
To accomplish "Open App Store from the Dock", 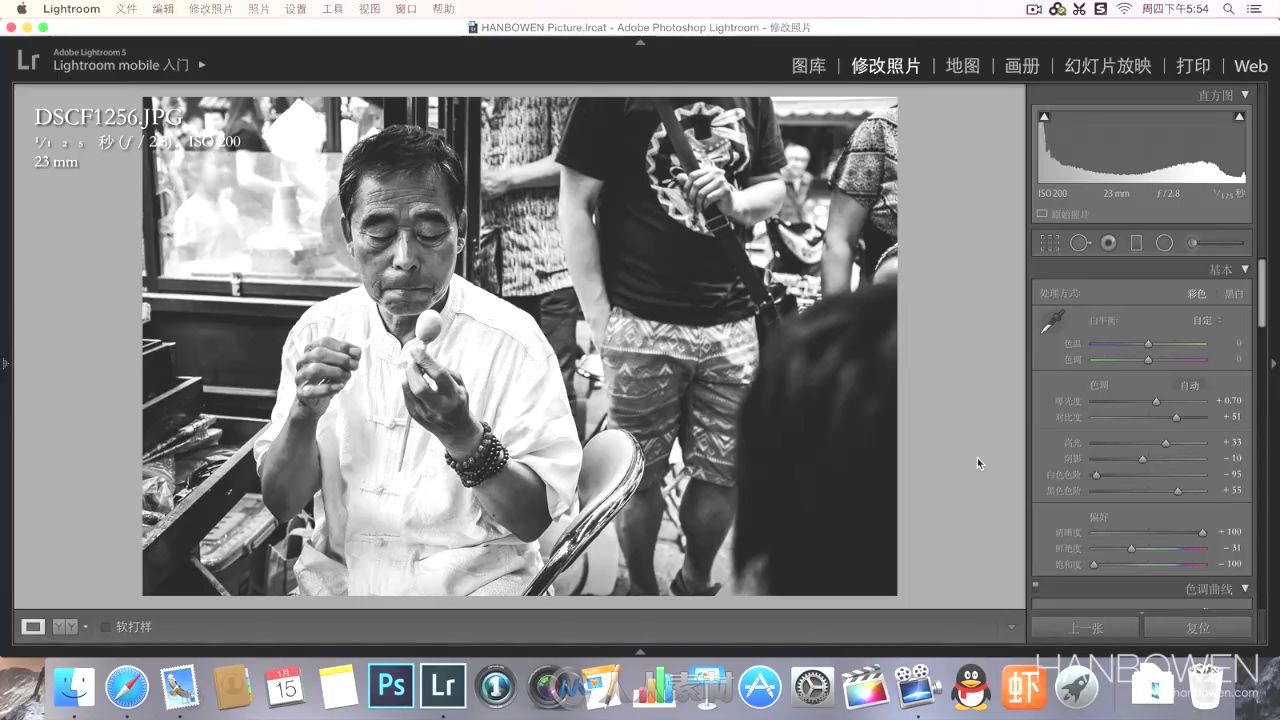I will pyautogui.click(x=760, y=687).
